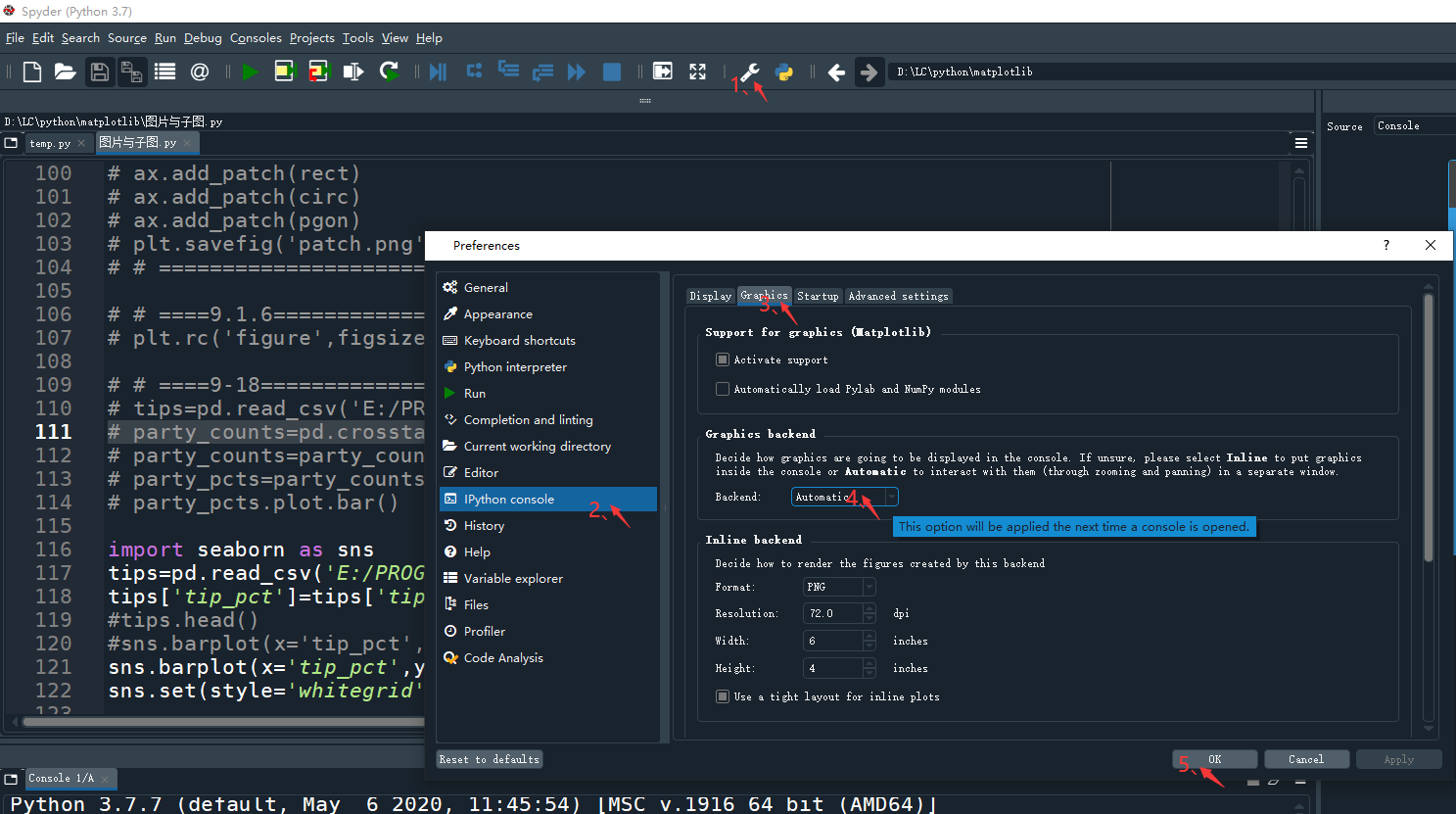Image resolution: width=1456 pixels, height=814 pixels.
Task: Run the selection or current line
Action: pos(353,72)
